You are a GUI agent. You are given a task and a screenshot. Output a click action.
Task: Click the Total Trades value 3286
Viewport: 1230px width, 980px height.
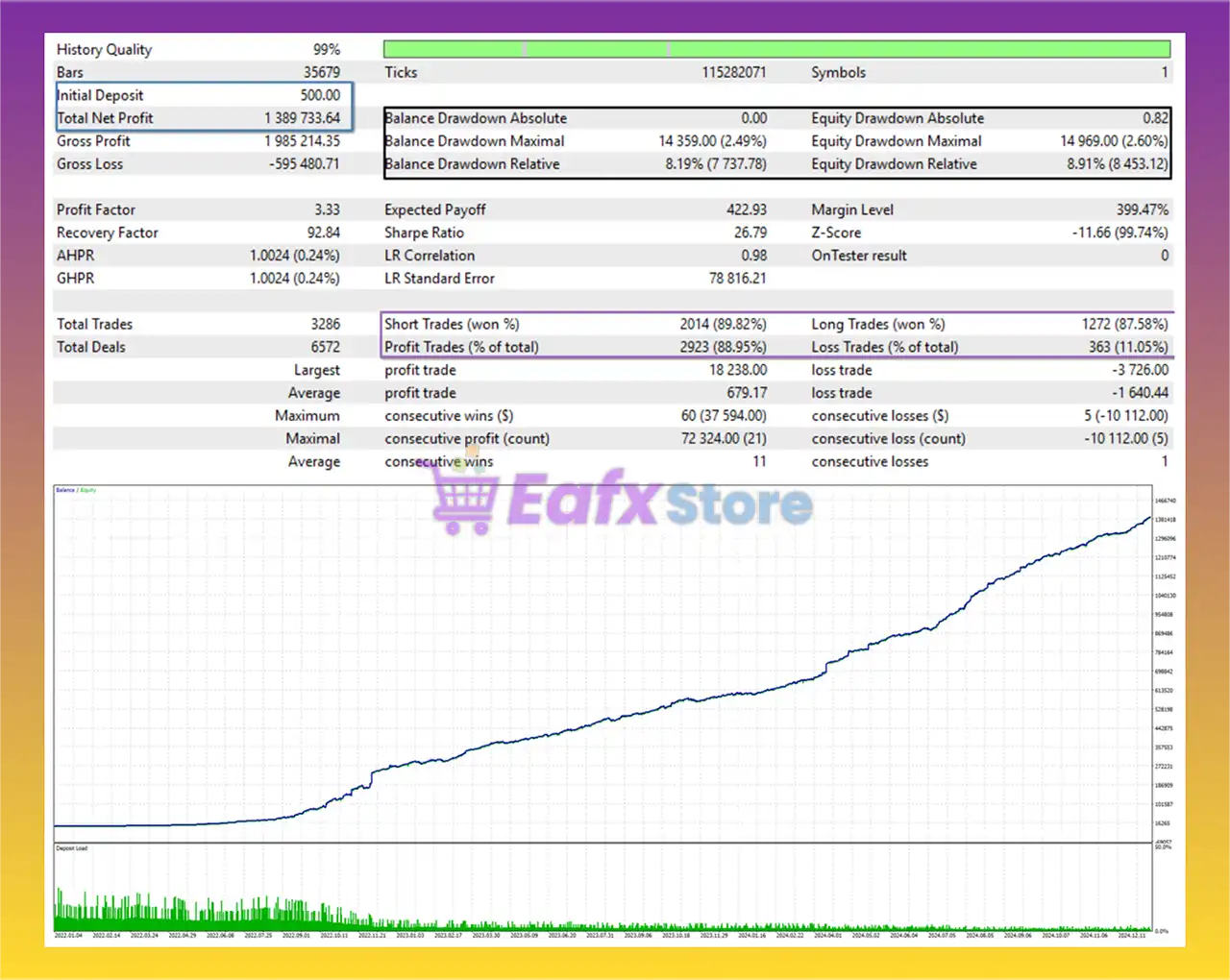(325, 325)
